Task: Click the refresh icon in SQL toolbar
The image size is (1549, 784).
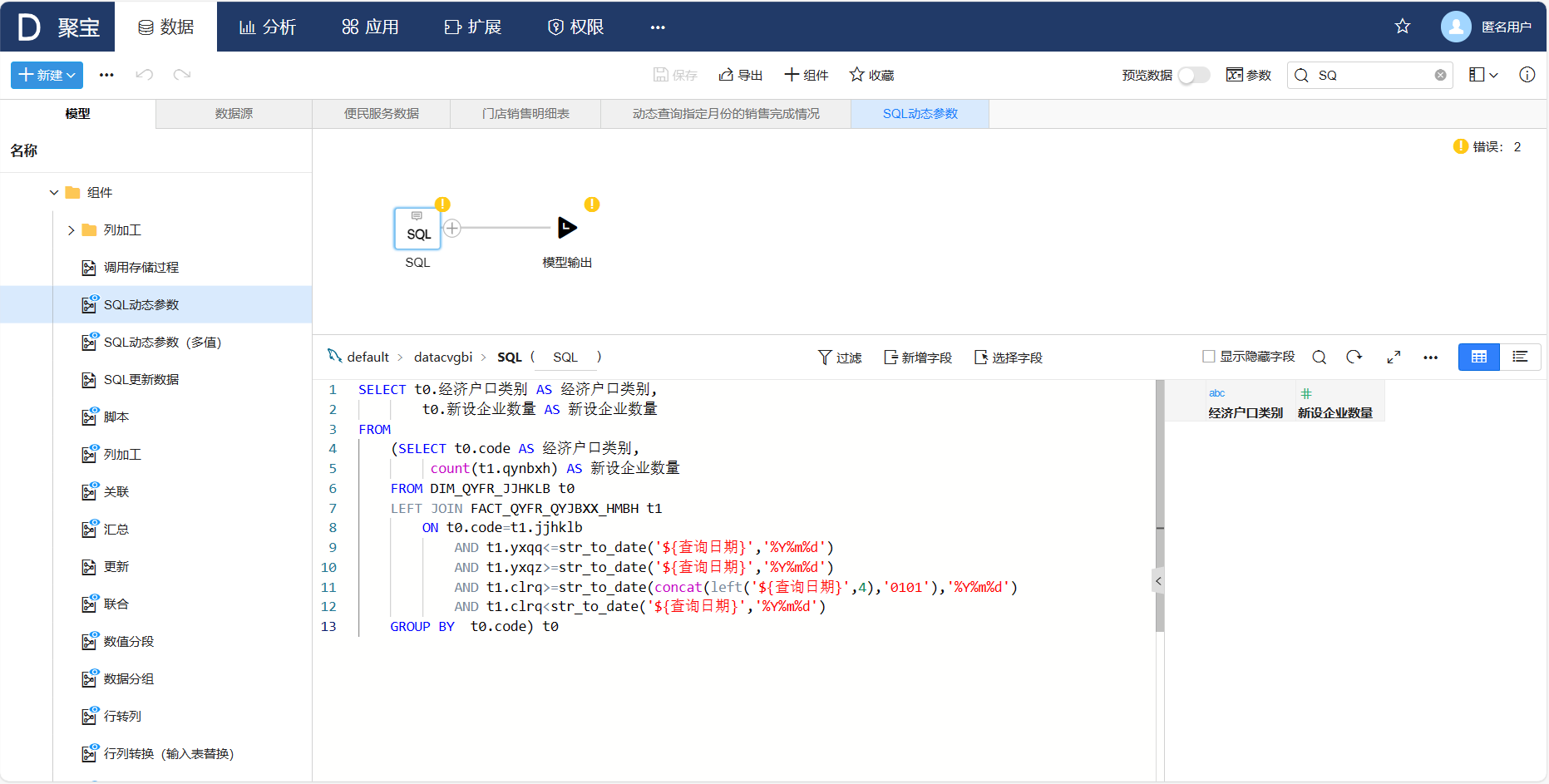Action: pyautogui.click(x=1354, y=357)
